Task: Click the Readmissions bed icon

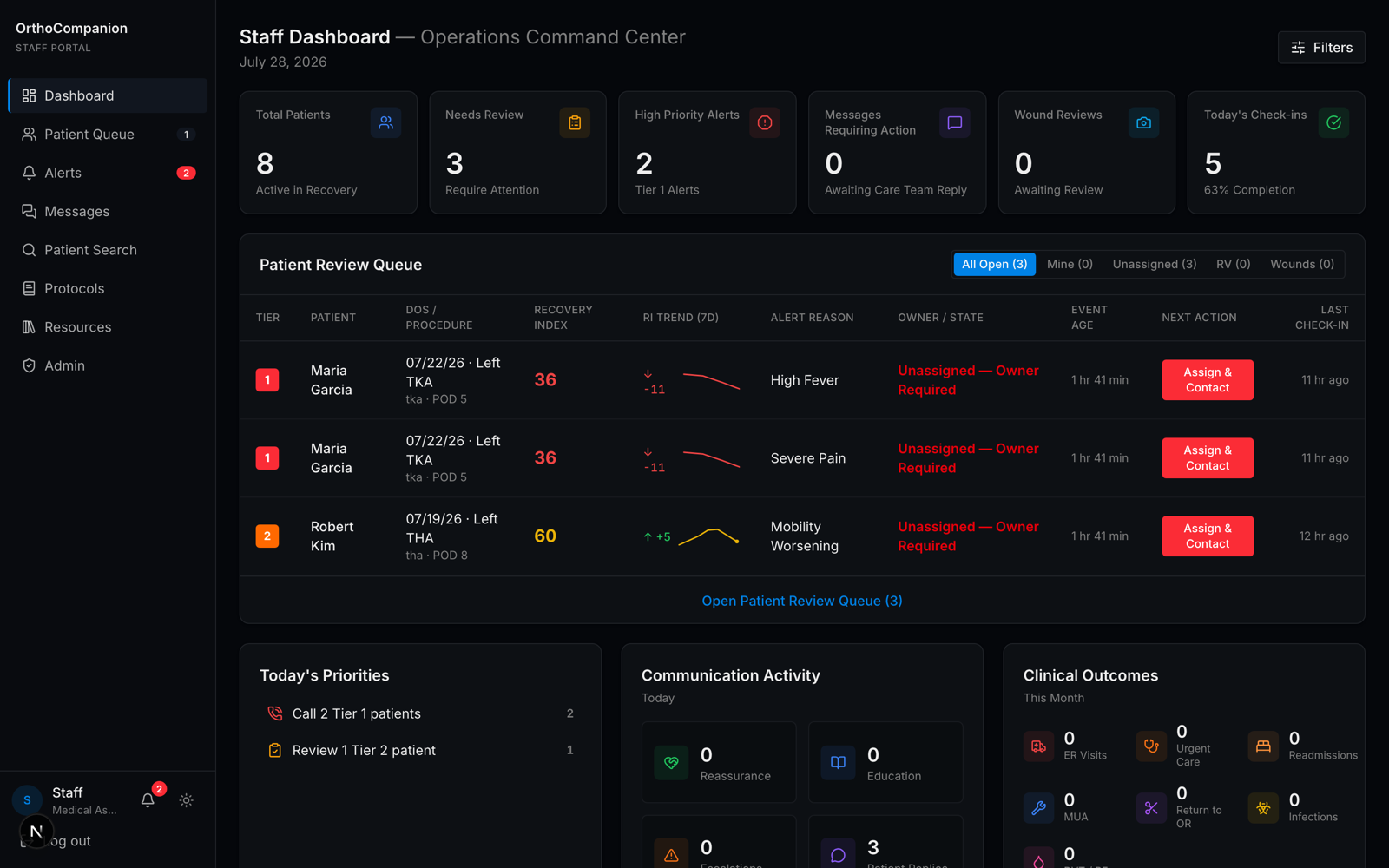Action: pyautogui.click(x=1263, y=746)
